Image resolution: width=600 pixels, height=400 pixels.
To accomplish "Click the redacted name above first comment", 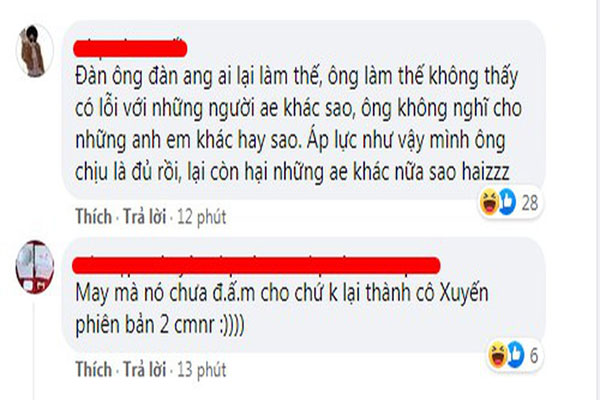I will [x=130, y=49].
